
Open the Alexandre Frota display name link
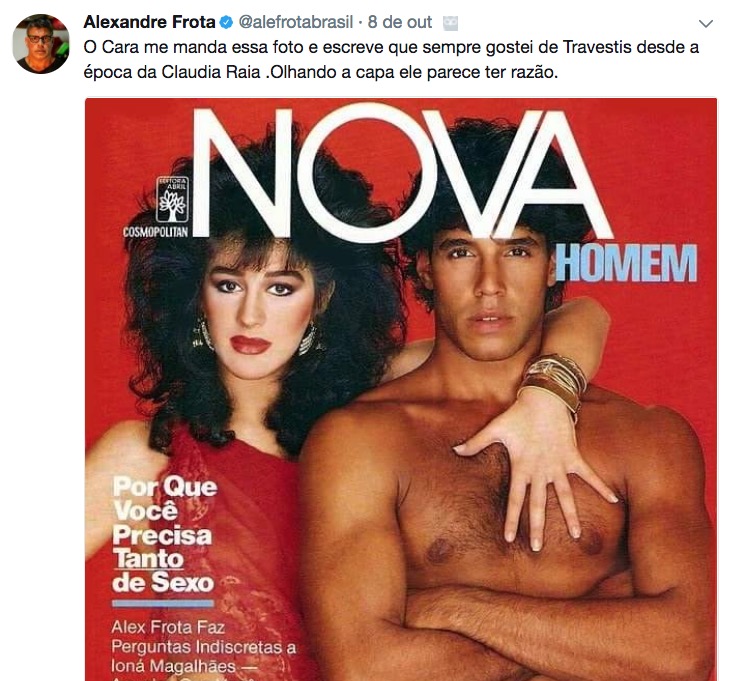pos(149,22)
